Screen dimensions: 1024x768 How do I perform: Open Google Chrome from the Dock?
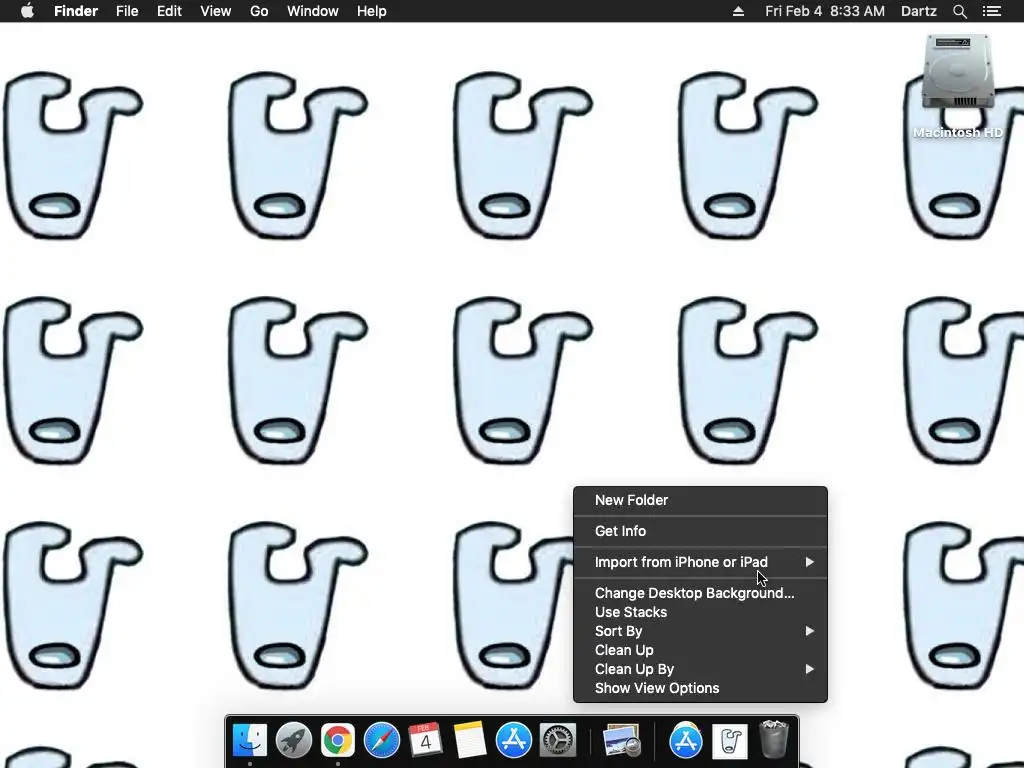[x=337, y=741]
